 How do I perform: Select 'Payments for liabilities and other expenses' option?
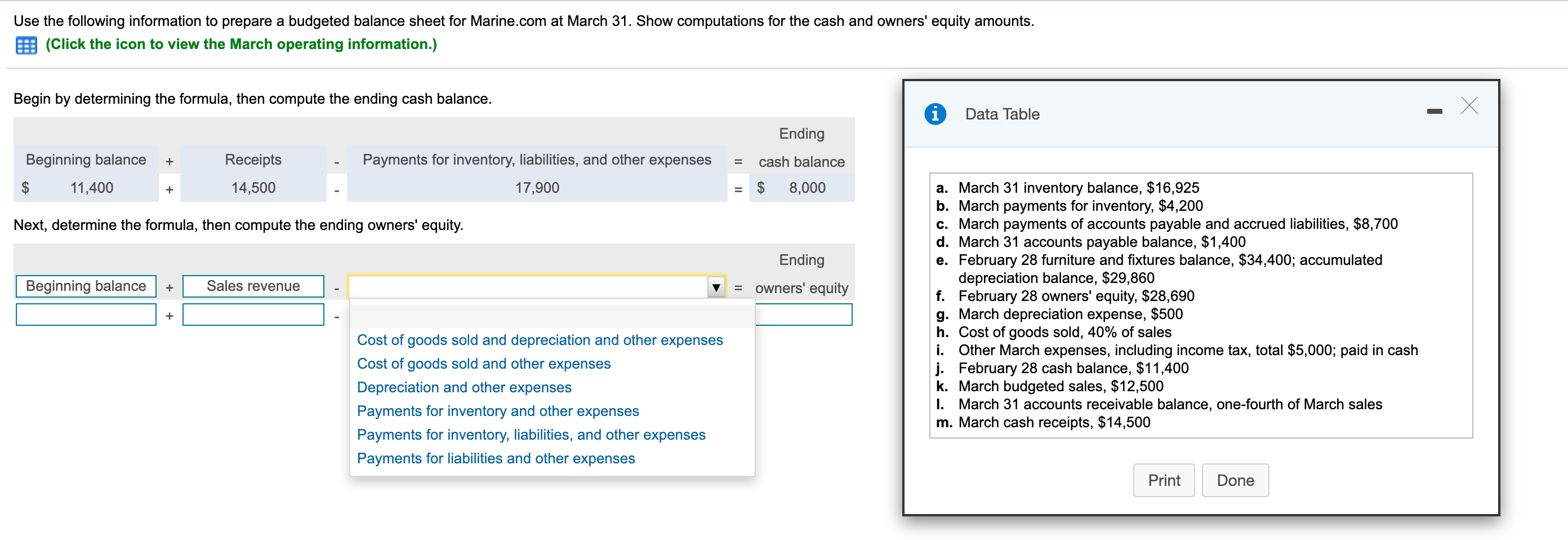[496, 458]
